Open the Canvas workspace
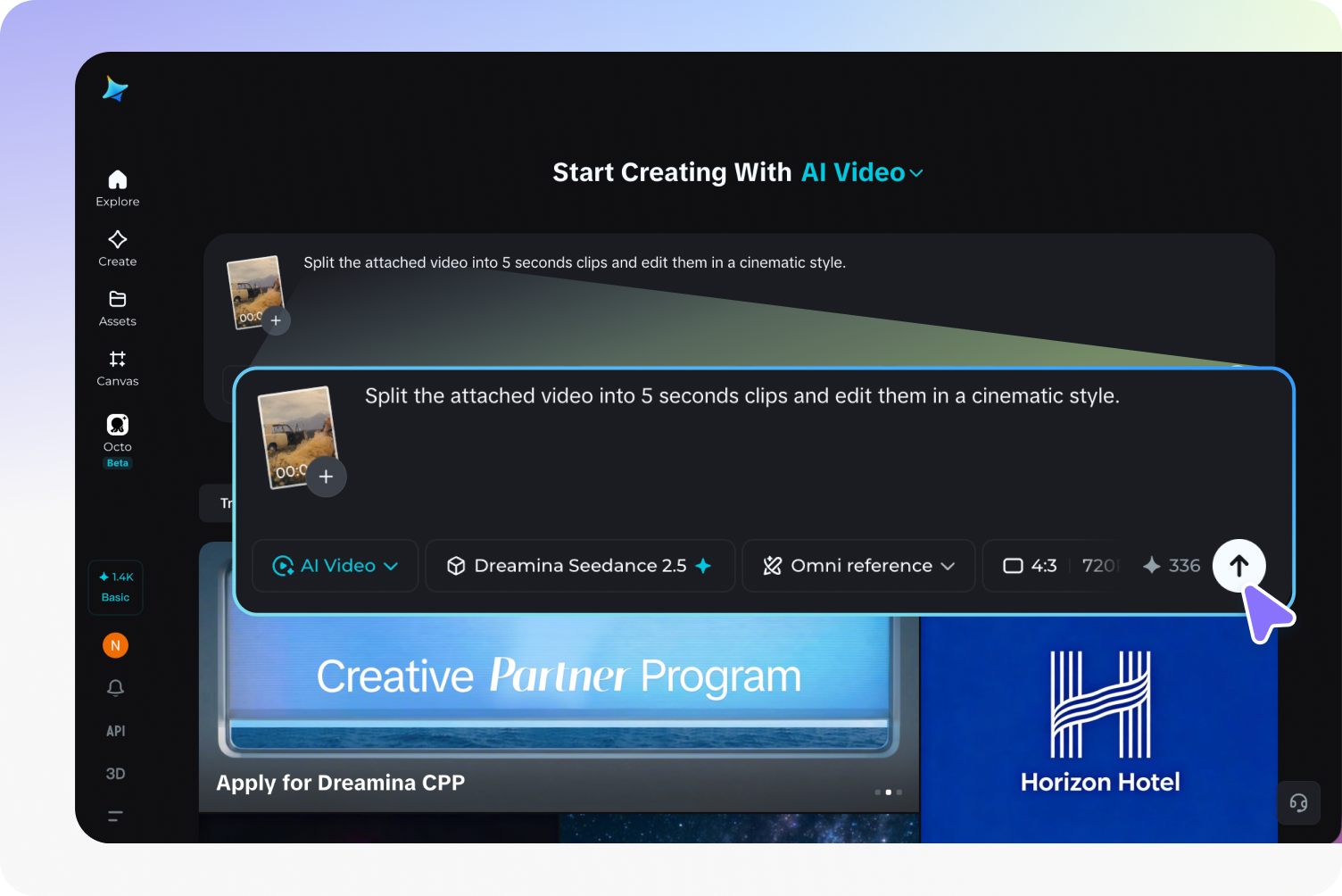The height and width of the screenshot is (896, 1342). click(x=118, y=368)
